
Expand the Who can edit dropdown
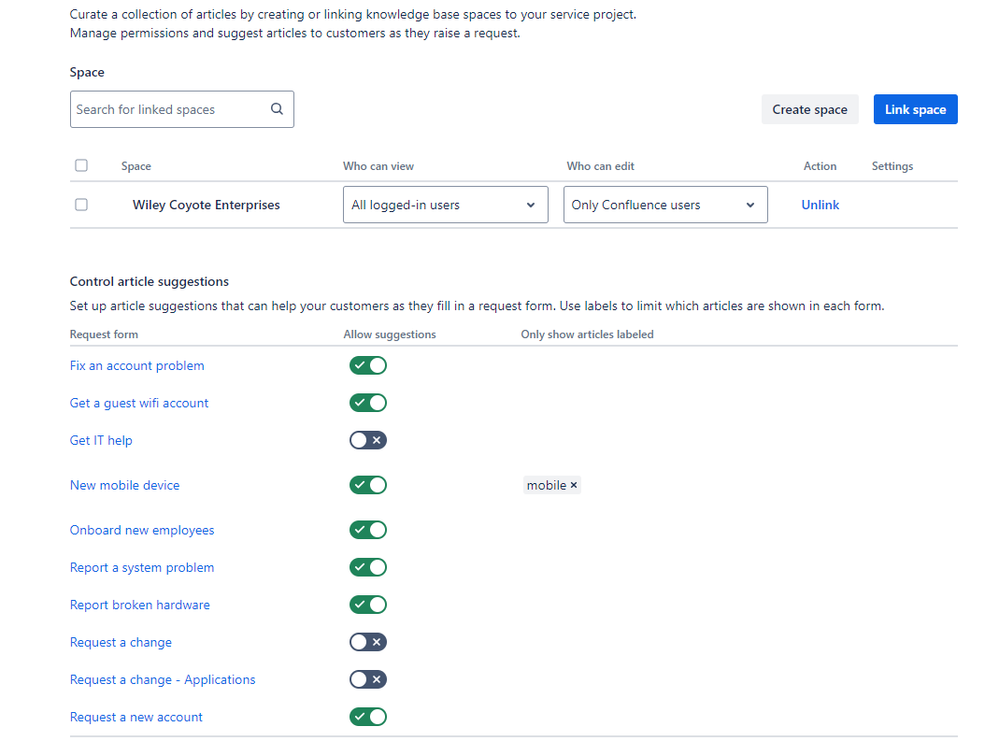click(x=665, y=205)
